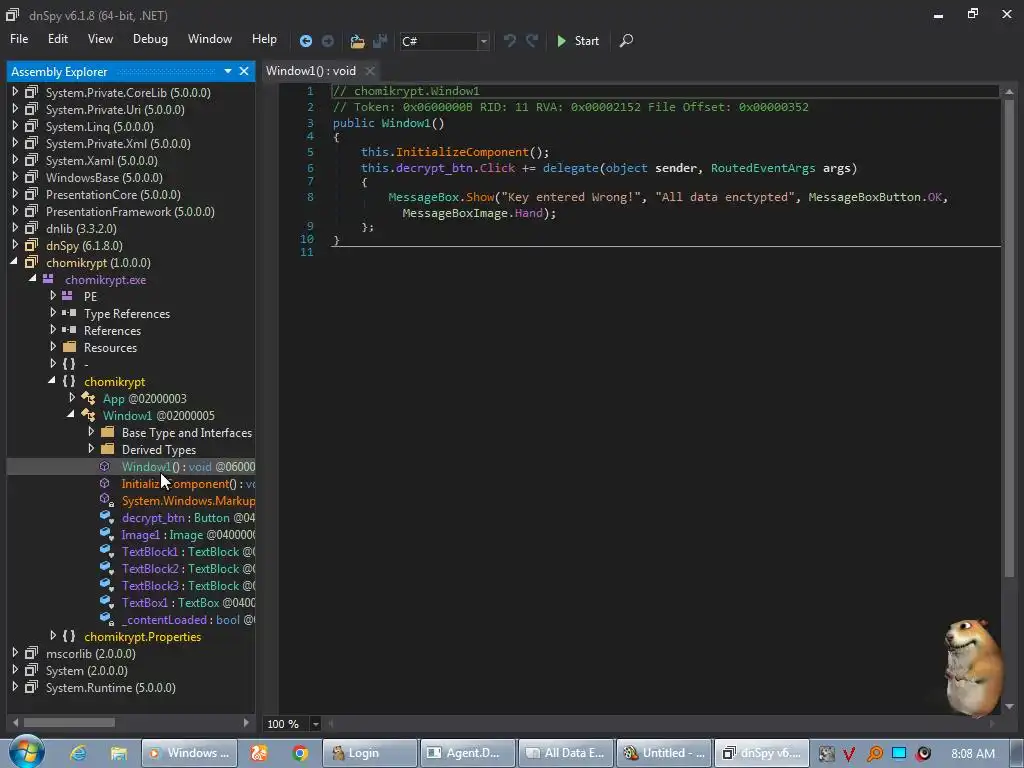The image size is (1024, 768).
Task: Start debugging with the Start button
Action: (578, 40)
